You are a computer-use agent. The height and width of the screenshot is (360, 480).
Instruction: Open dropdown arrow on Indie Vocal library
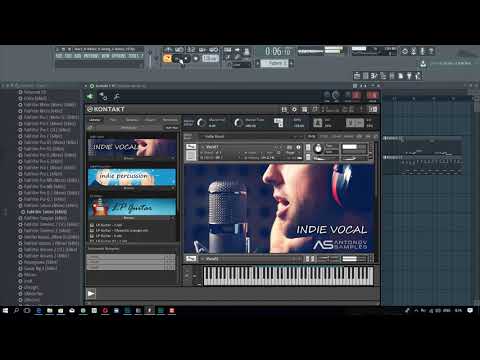tap(173, 158)
